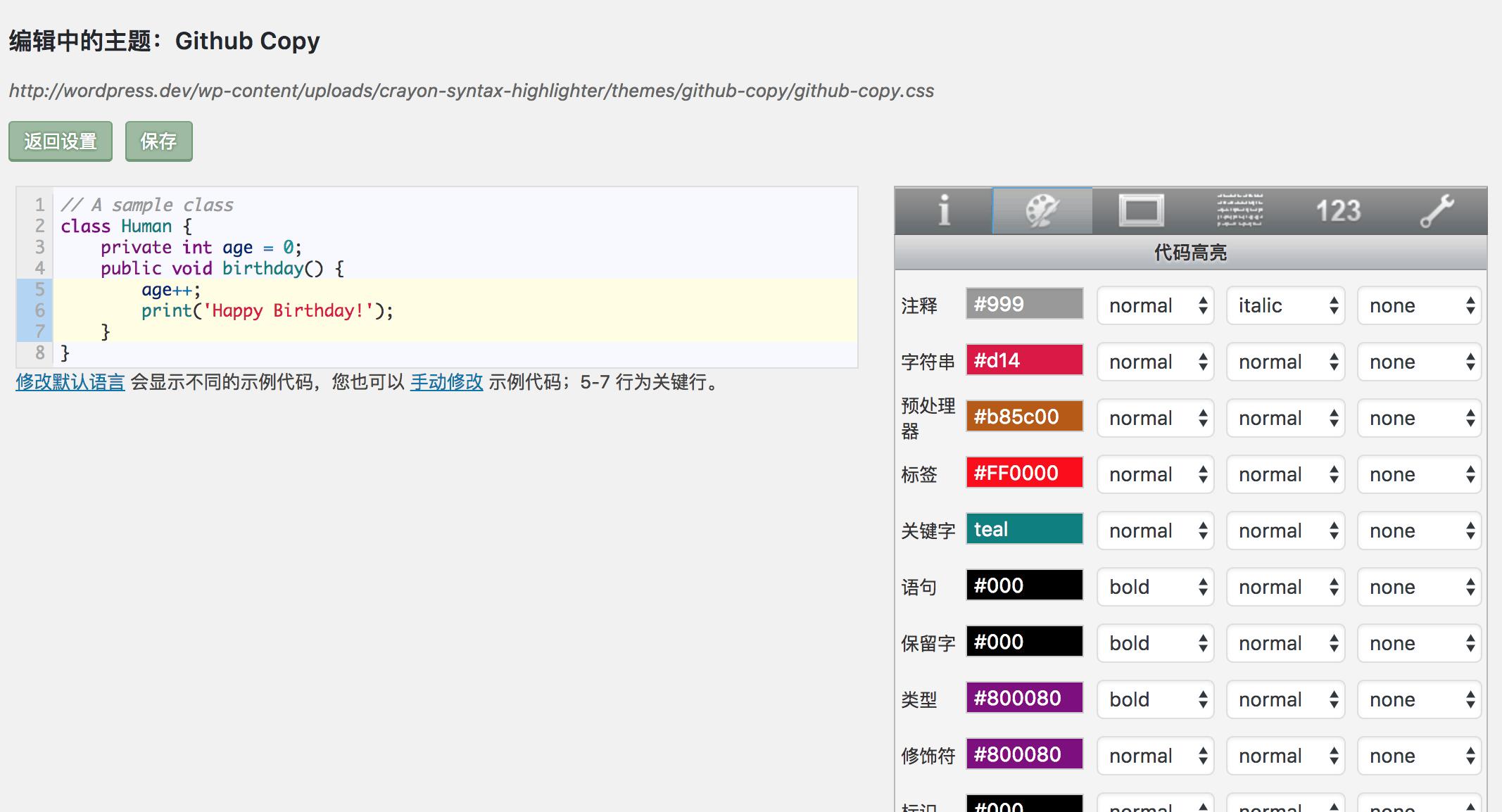Image resolution: width=1502 pixels, height=812 pixels.
Task: Save the theme with the 保存 button
Action: [158, 141]
